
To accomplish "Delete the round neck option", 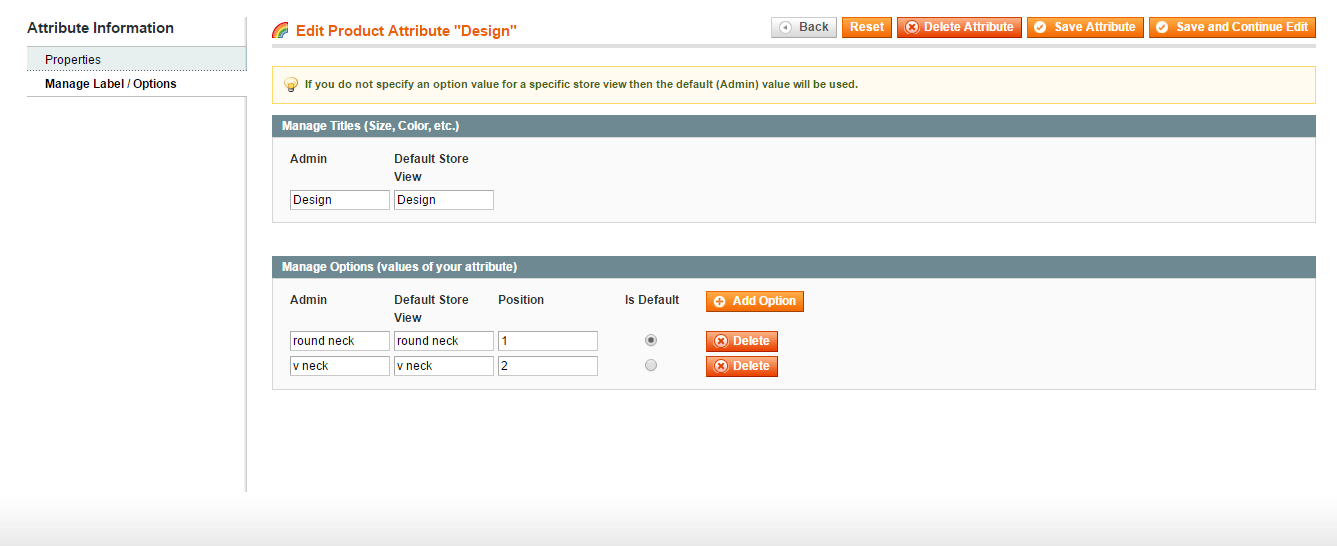I will (741, 341).
